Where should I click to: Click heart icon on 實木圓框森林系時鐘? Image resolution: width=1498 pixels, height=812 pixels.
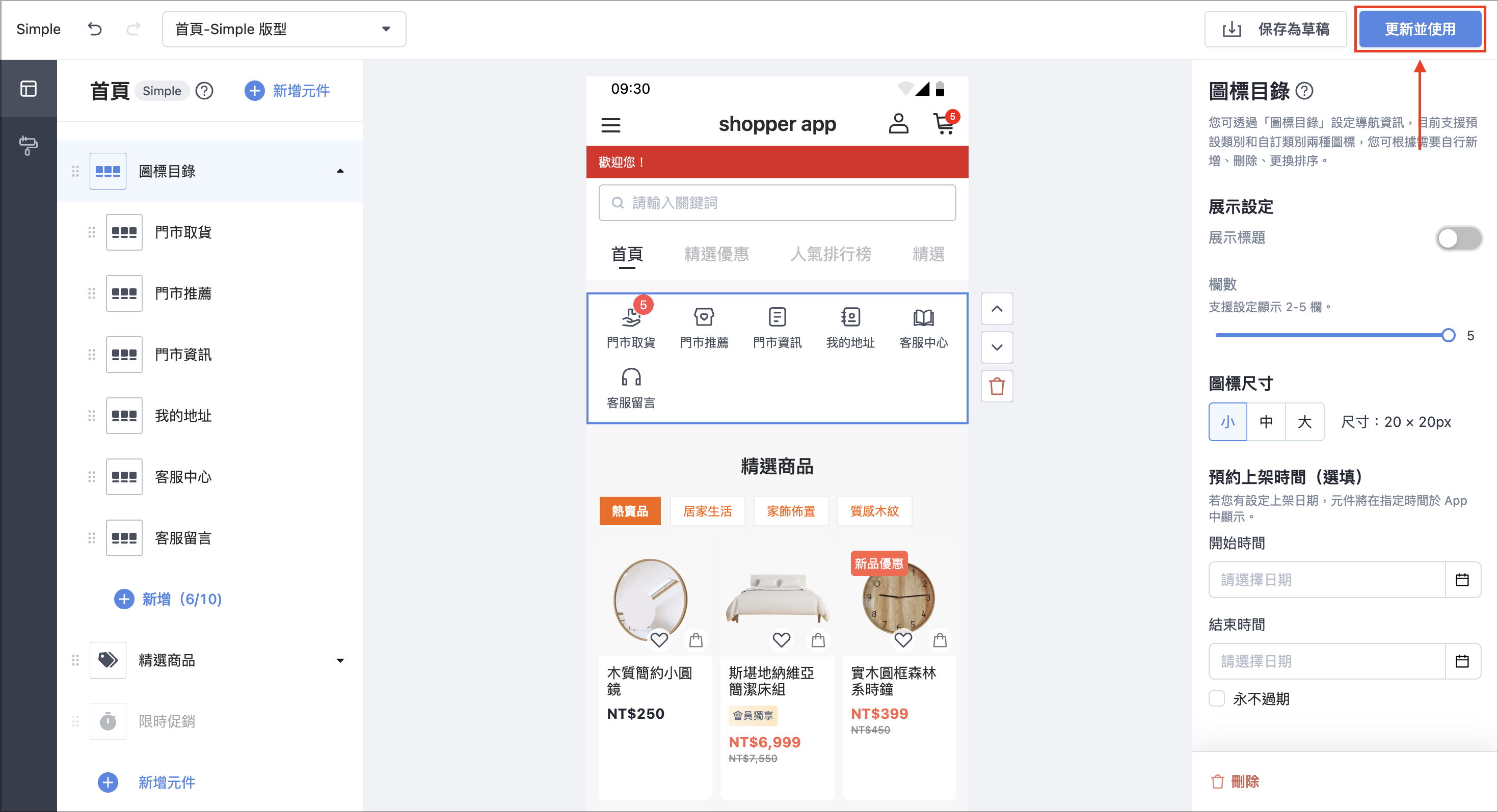click(903, 639)
